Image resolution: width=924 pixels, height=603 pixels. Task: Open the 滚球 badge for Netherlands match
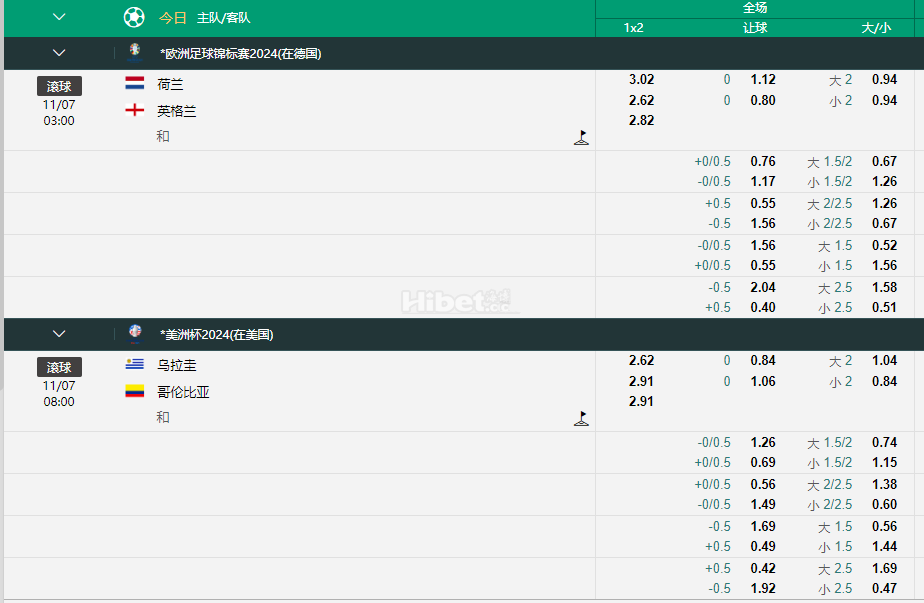tap(59, 86)
